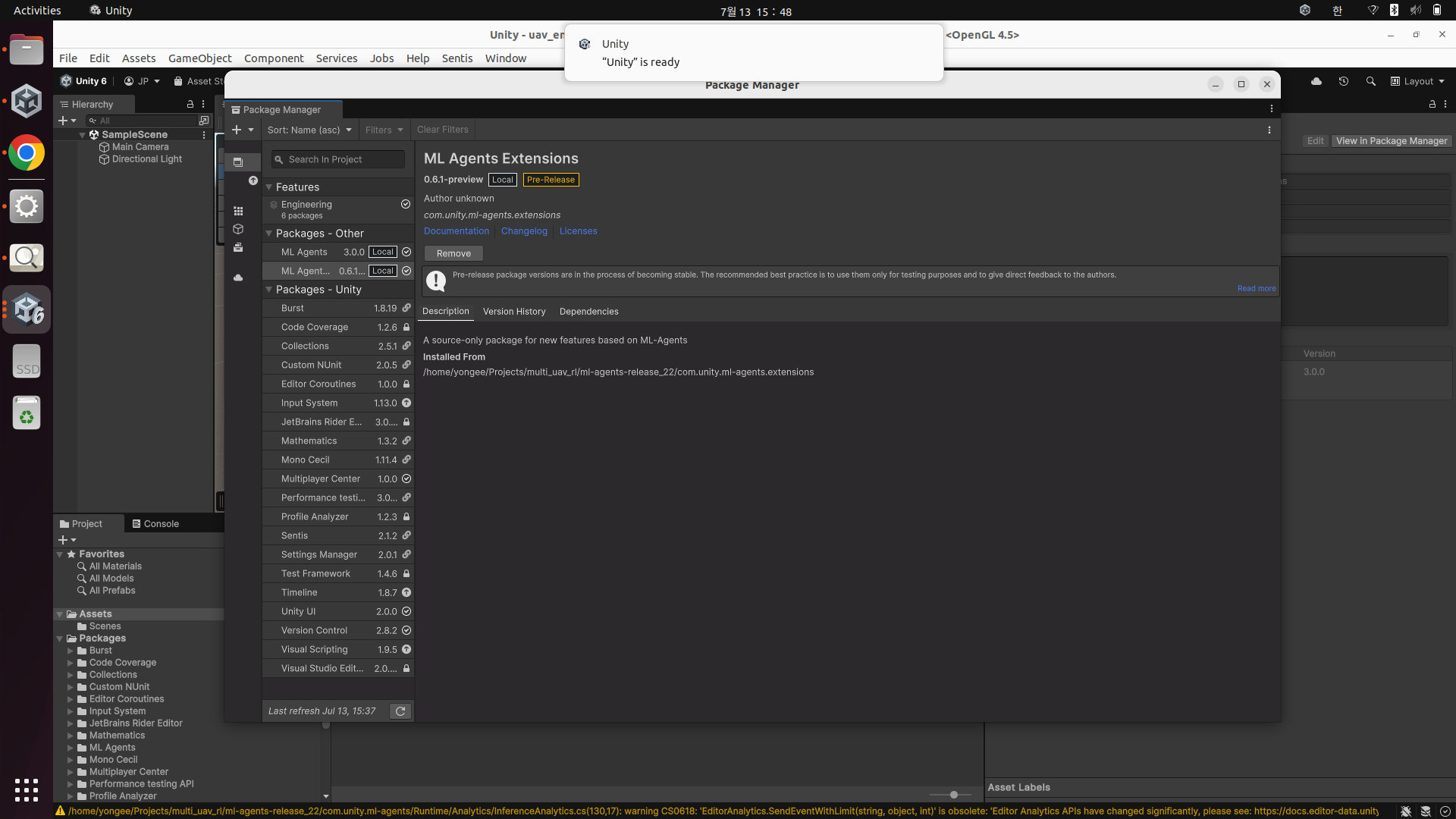1456x819 pixels.
Task: Open the Changelog link
Action: pyautogui.click(x=524, y=231)
